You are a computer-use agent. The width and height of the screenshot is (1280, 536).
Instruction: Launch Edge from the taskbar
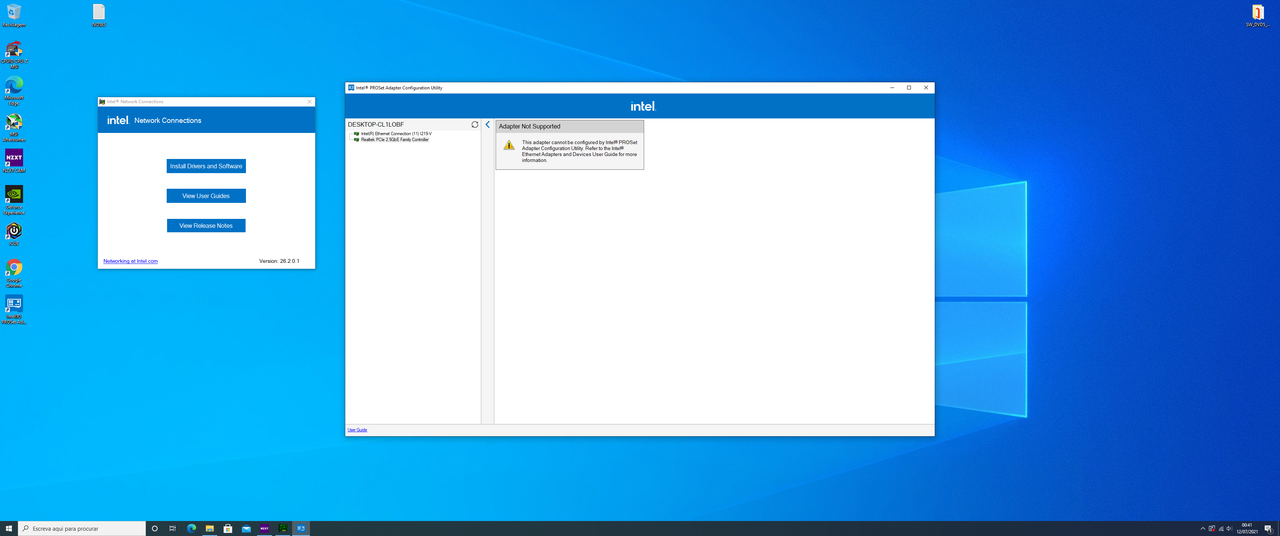pyautogui.click(x=192, y=528)
